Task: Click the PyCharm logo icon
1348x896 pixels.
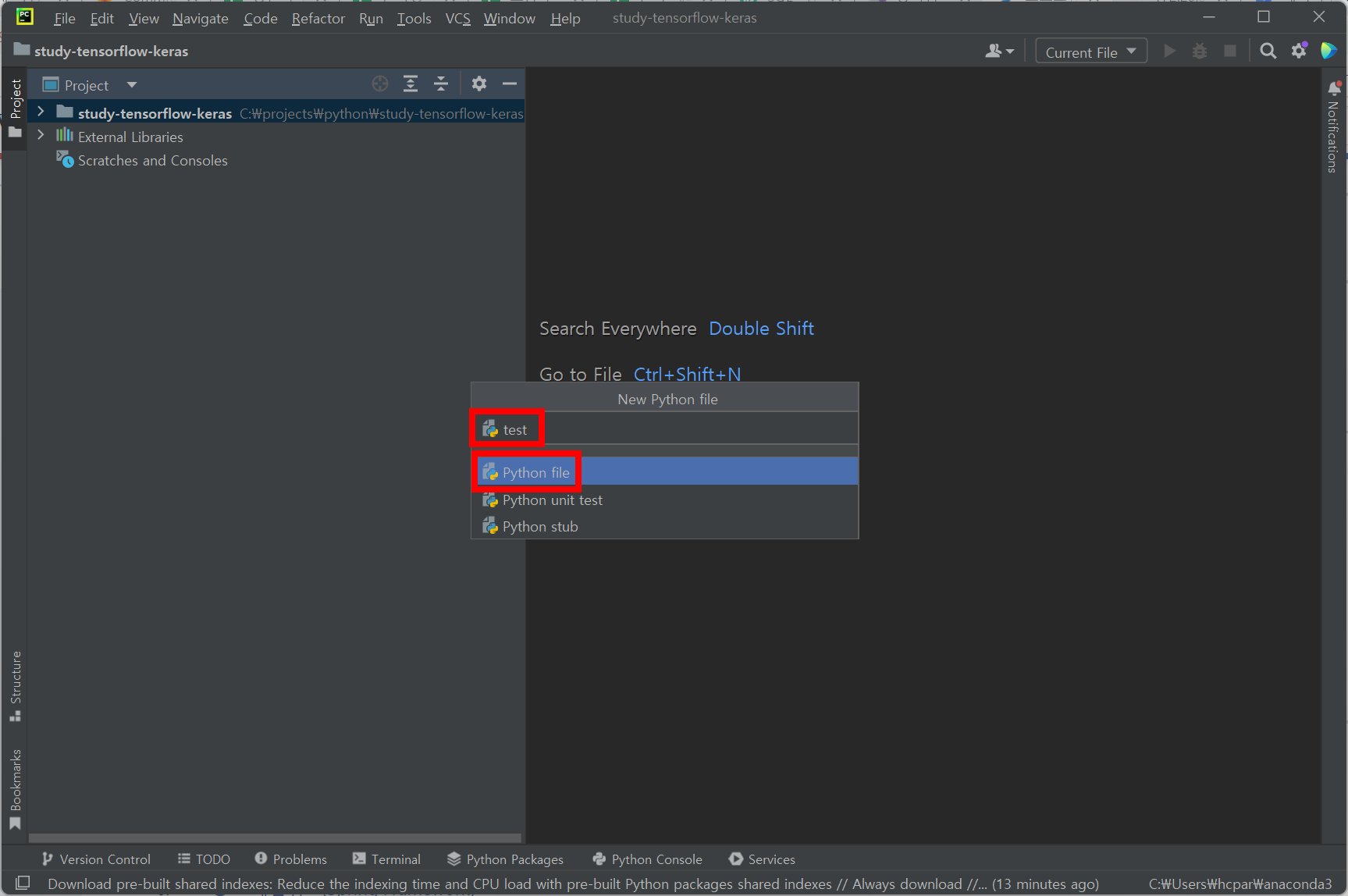Action: pyautogui.click(x=24, y=16)
